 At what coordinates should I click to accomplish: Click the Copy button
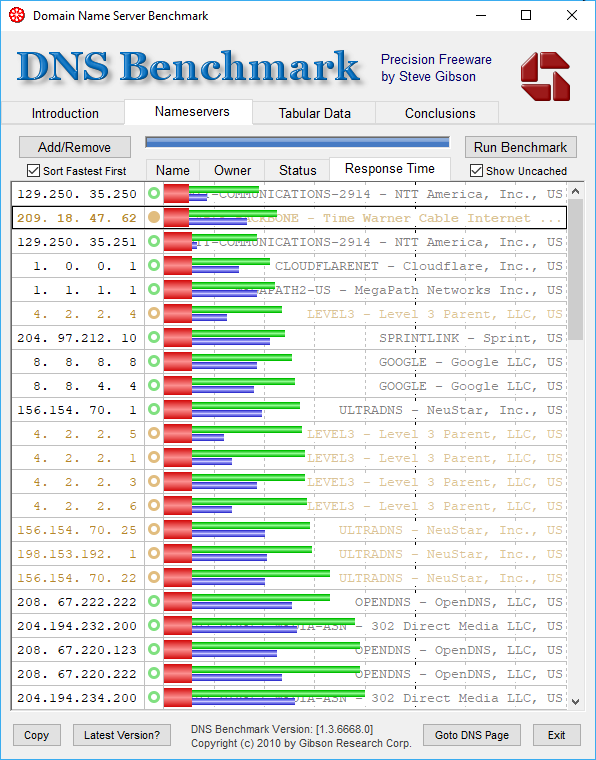click(36, 735)
